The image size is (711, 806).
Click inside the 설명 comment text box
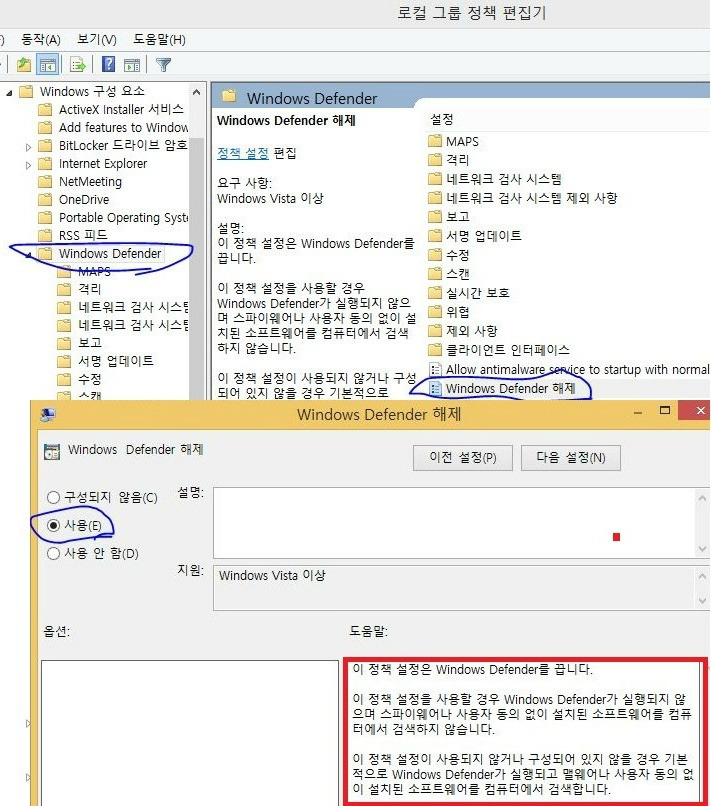[454, 523]
